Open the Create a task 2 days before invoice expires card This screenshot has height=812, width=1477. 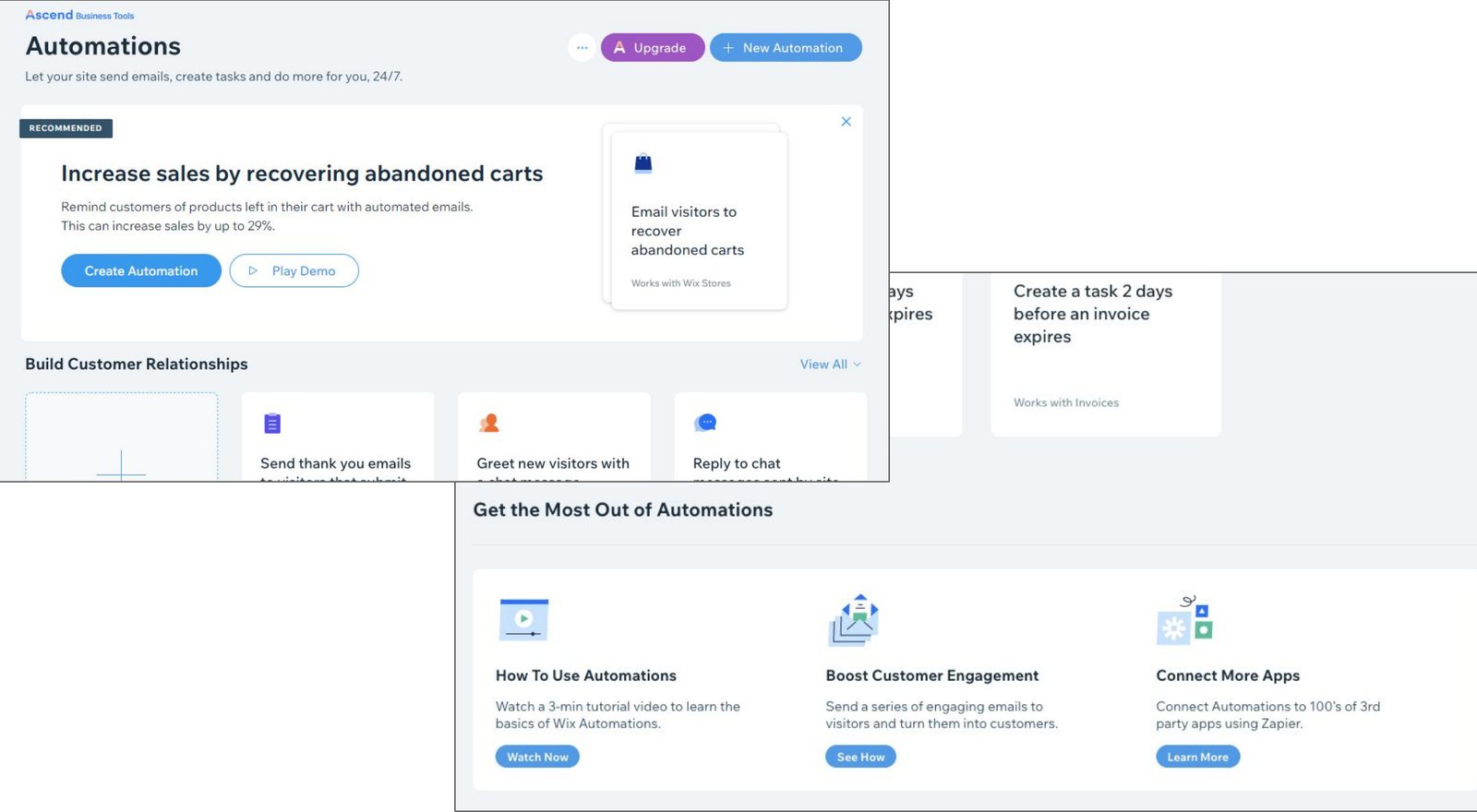pyautogui.click(x=1106, y=354)
